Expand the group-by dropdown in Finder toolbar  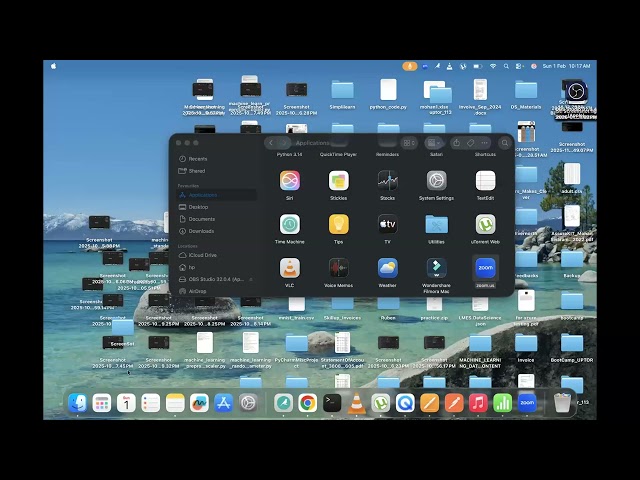[435, 143]
